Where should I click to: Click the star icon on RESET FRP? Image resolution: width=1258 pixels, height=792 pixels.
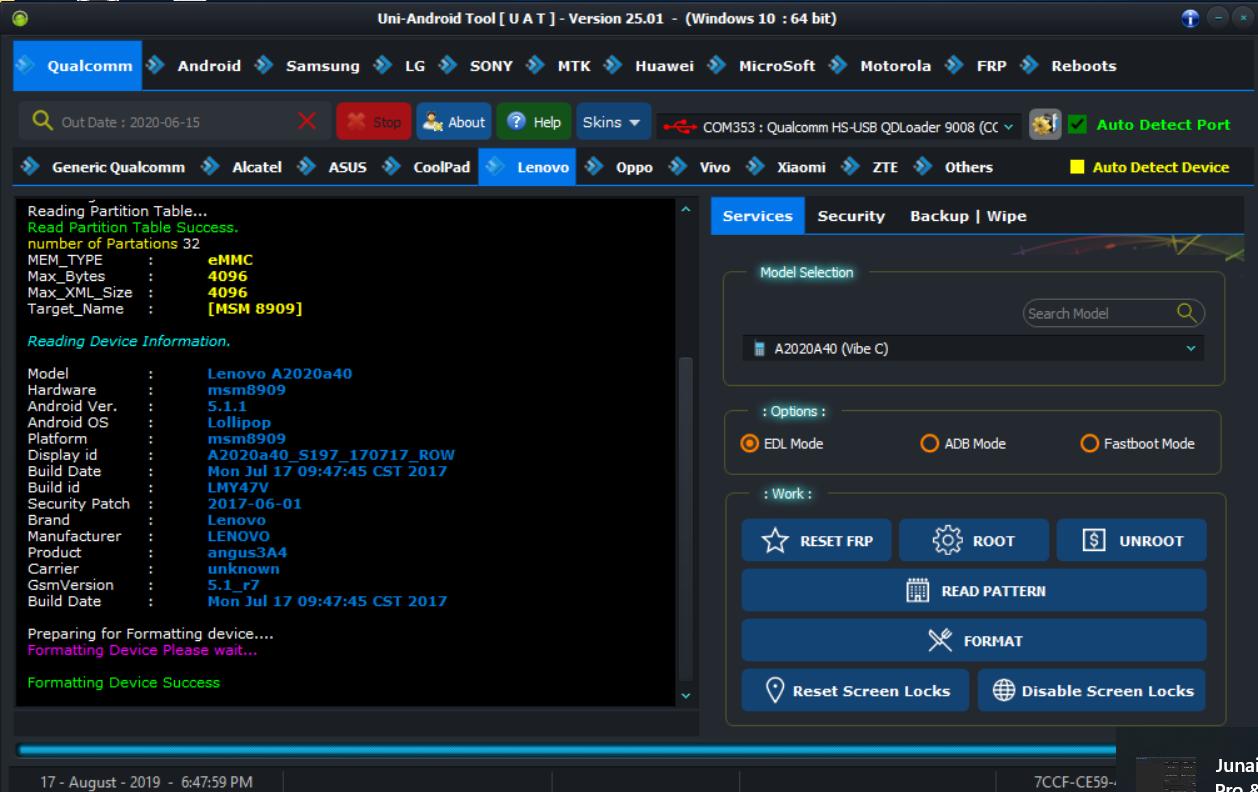click(x=775, y=541)
